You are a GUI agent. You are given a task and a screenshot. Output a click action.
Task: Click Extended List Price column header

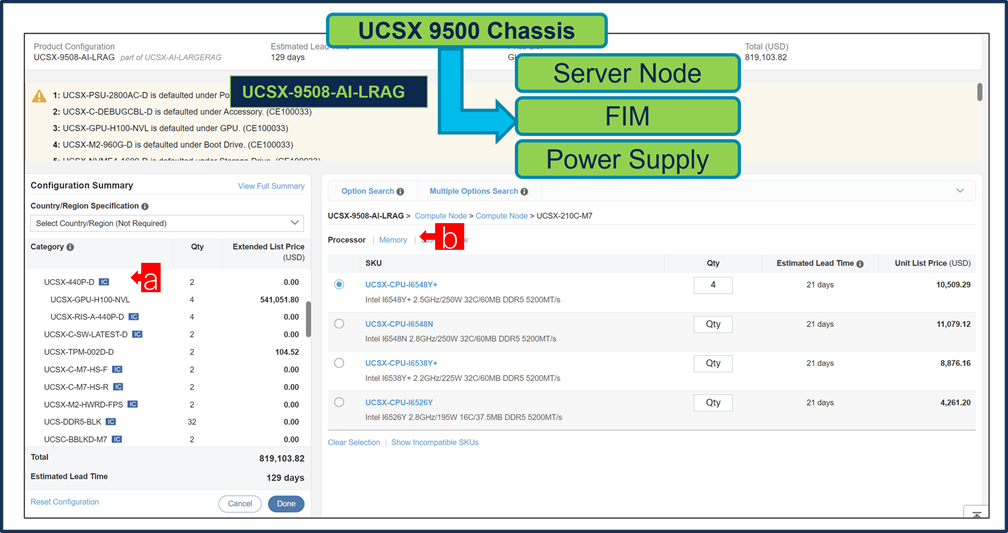tap(266, 251)
